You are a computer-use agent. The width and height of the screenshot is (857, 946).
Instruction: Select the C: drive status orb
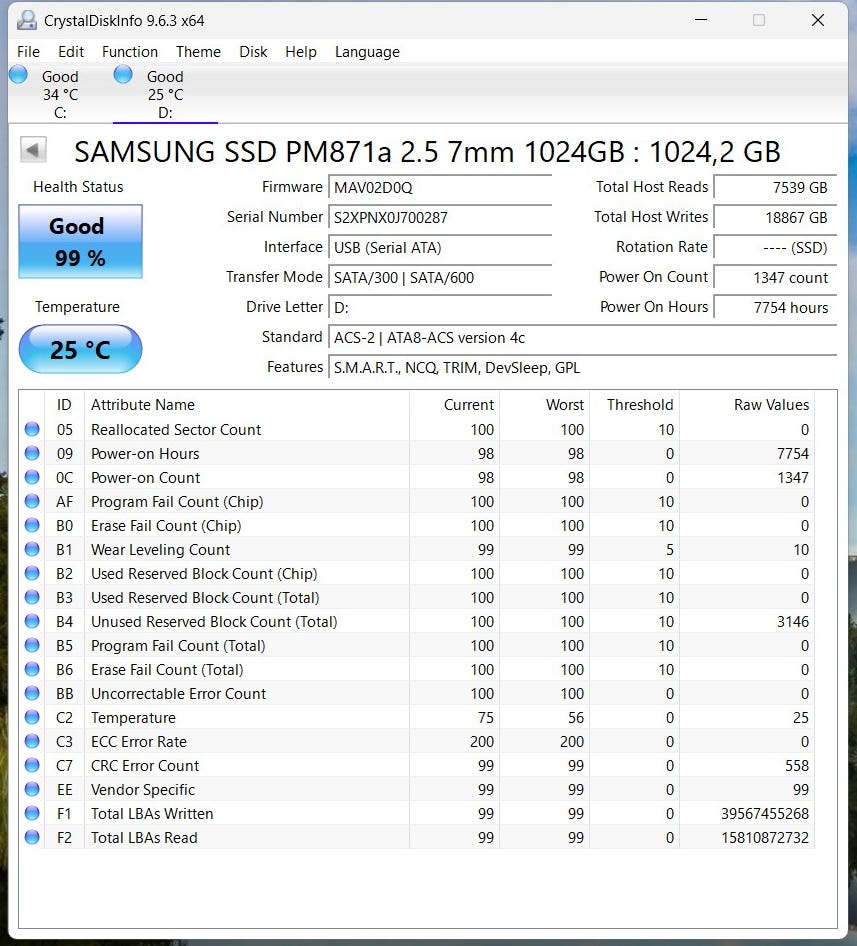(19, 74)
